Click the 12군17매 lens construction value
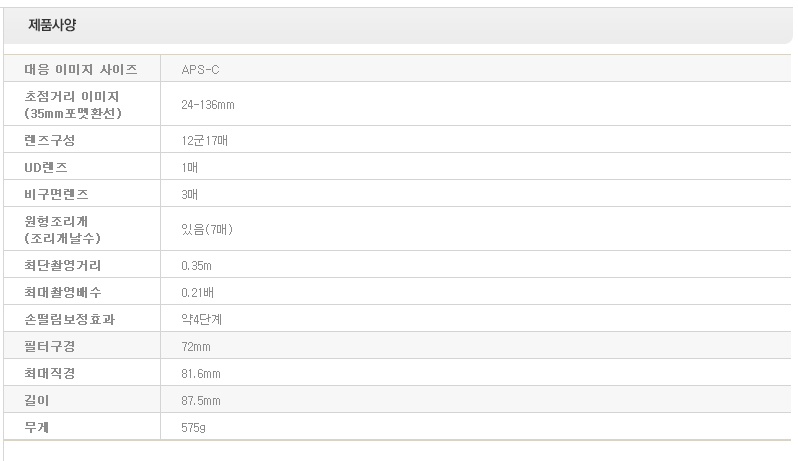The height and width of the screenshot is (461, 798). [x=204, y=141]
